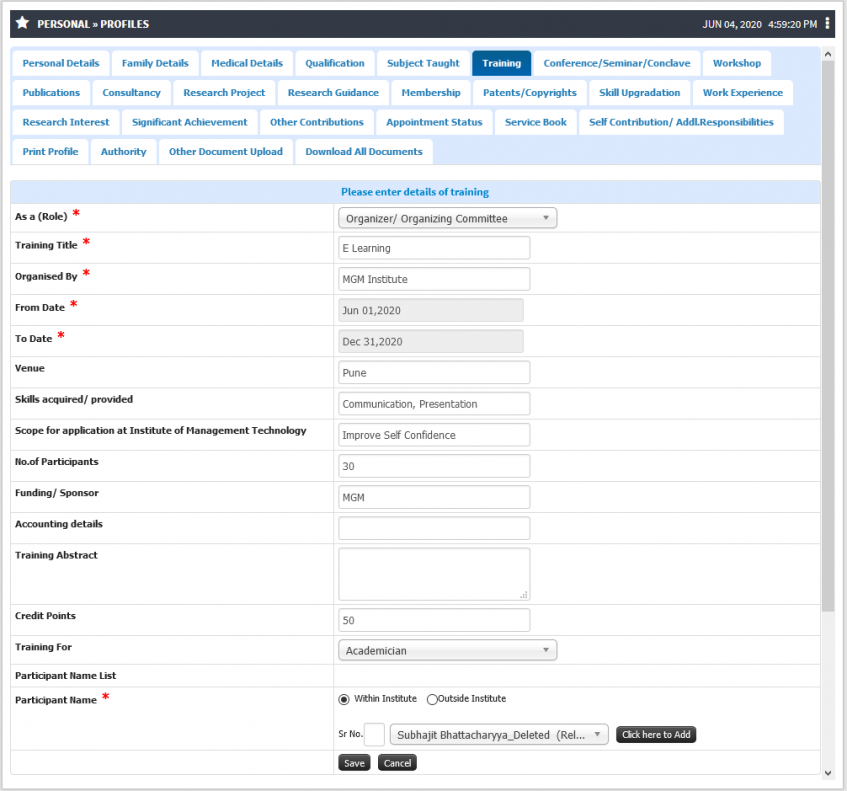The image size is (847, 791).
Task: Go to the Consultancy tab
Action: 131,93
